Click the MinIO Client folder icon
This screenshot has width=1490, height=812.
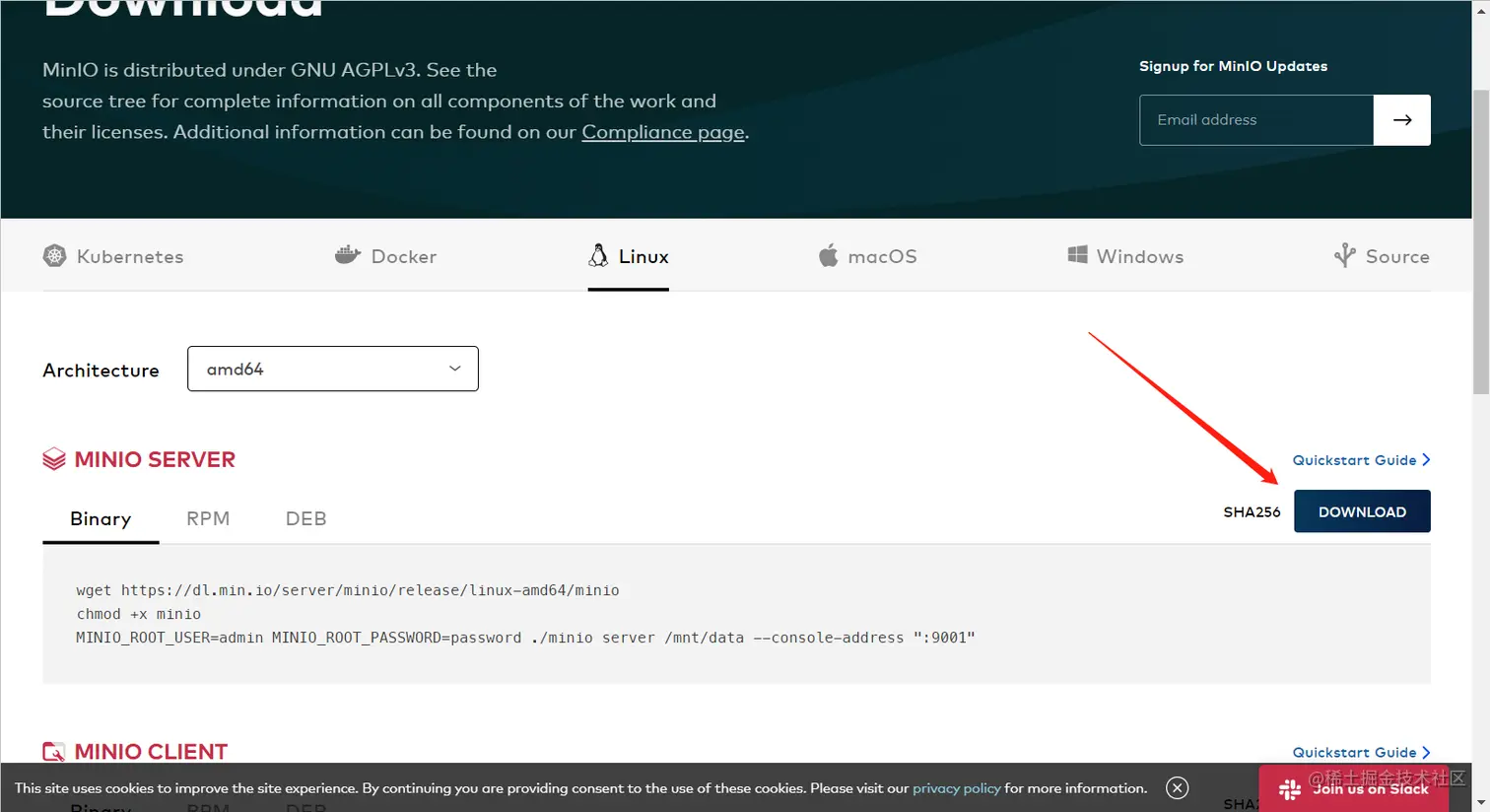tap(54, 751)
